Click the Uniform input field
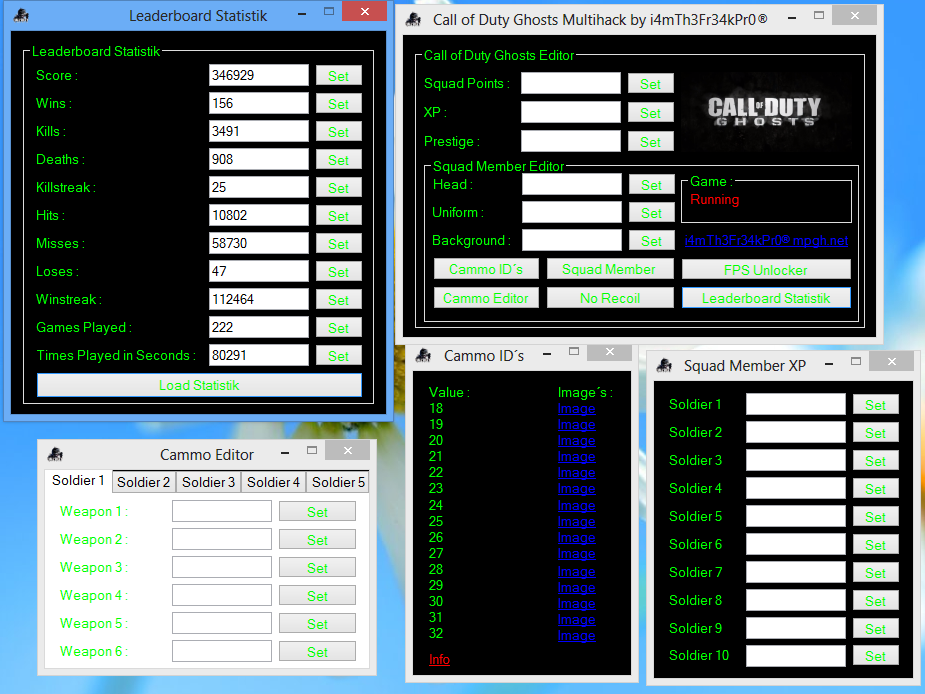This screenshot has width=925, height=694. tap(572, 212)
